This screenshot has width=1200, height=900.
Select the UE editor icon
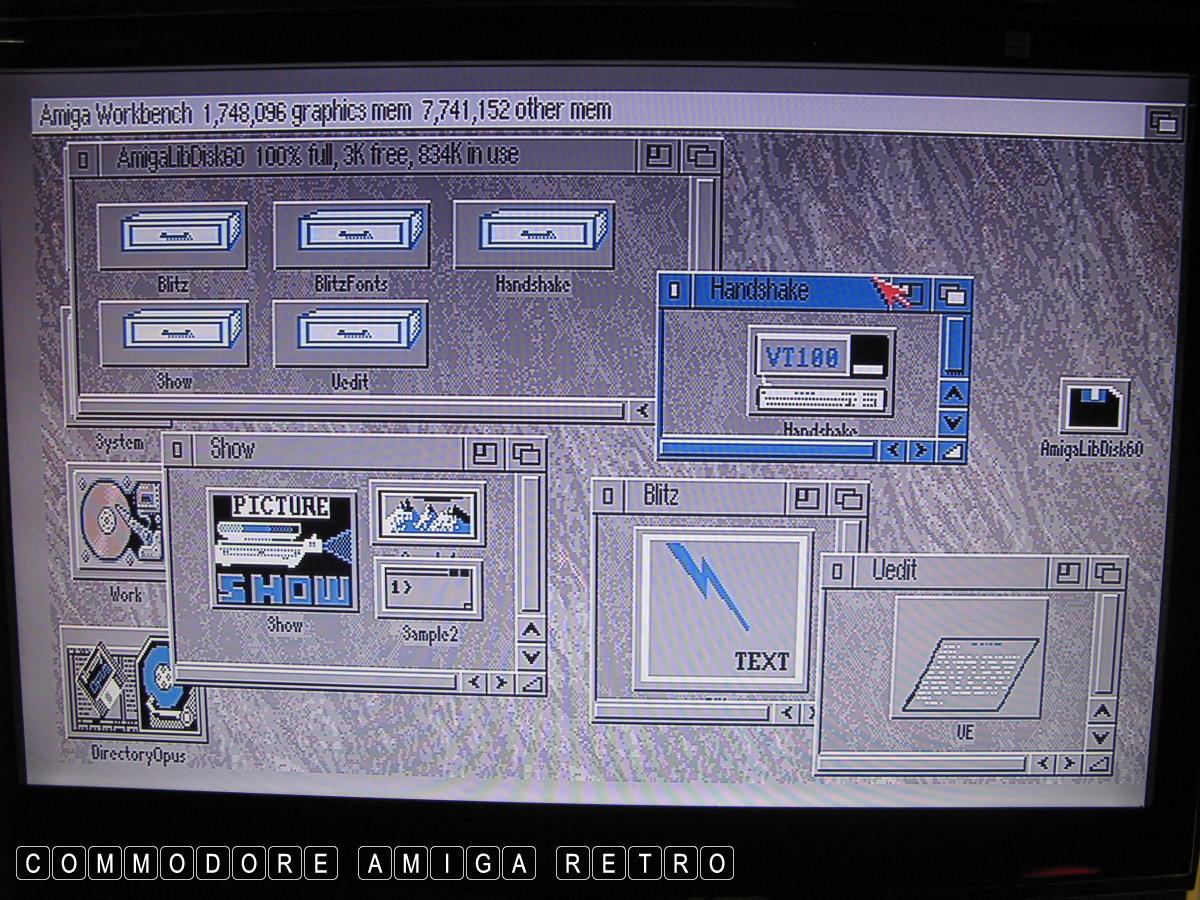point(968,658)
